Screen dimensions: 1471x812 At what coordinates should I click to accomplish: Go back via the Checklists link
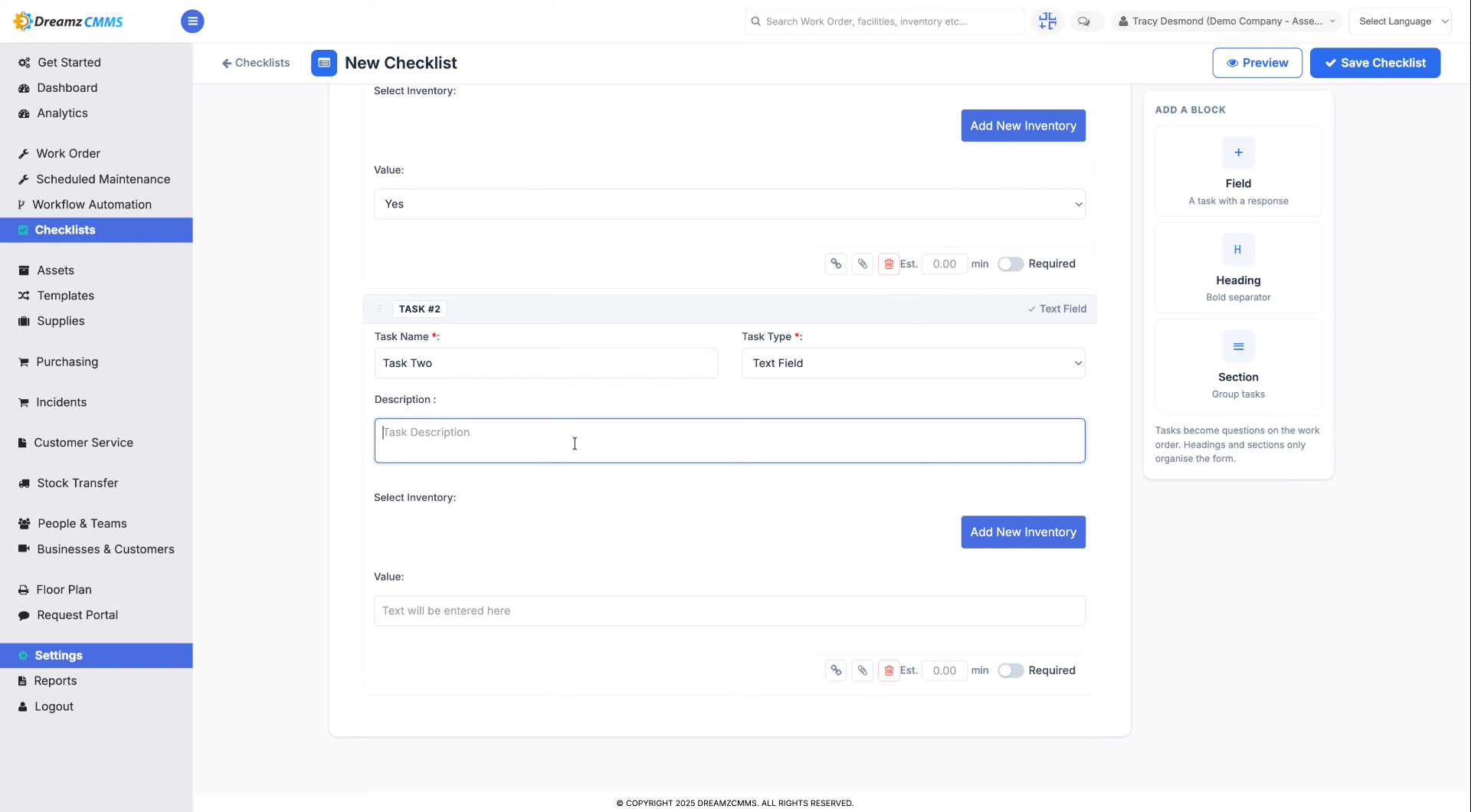256,63
